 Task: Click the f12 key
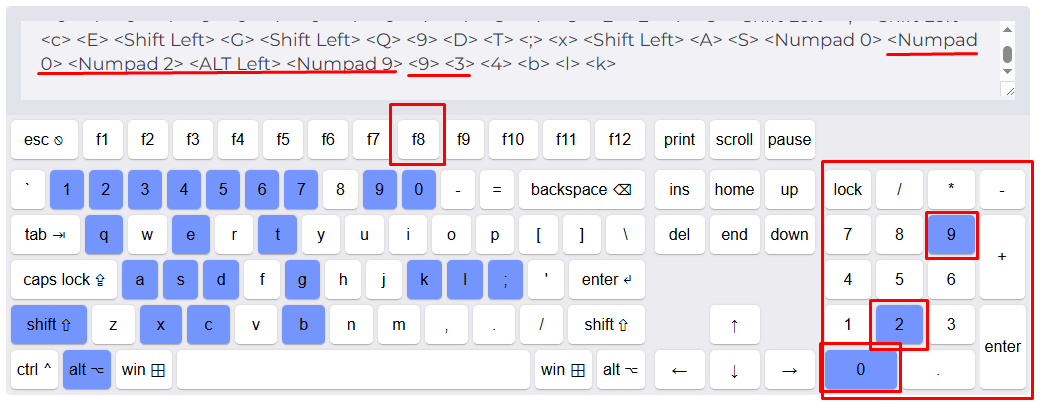click(620, 140)
